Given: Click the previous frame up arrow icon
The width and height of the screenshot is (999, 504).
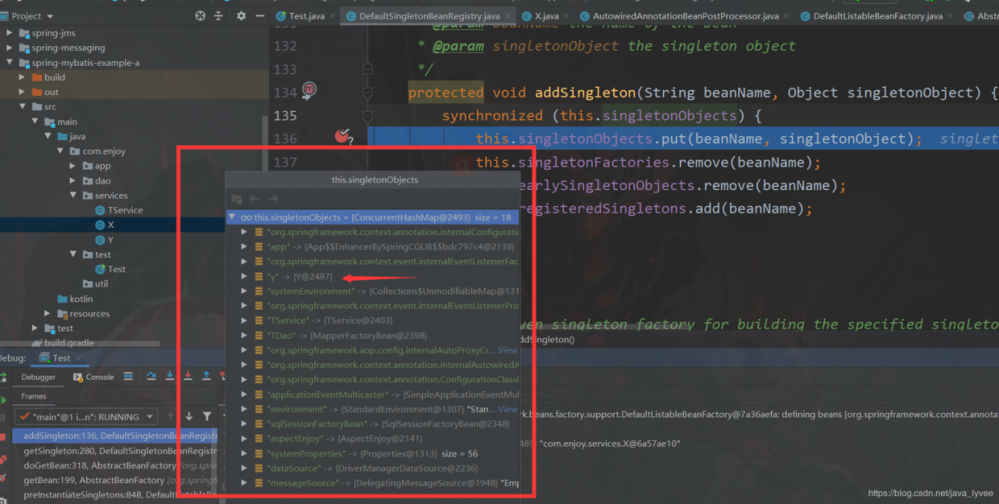Looking at the screenshot, I should (170, 416).
